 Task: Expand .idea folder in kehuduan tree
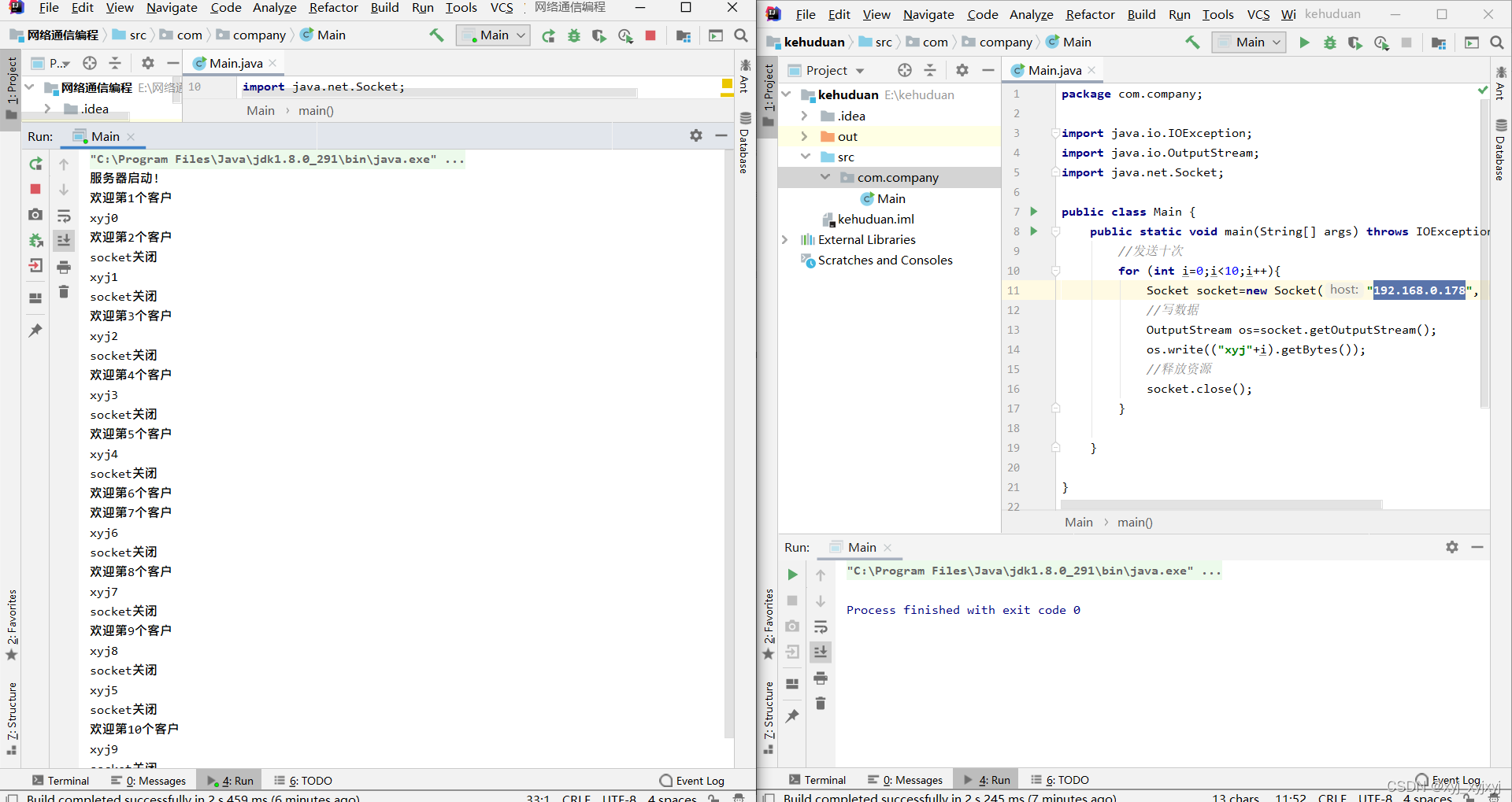click(804, 116)
